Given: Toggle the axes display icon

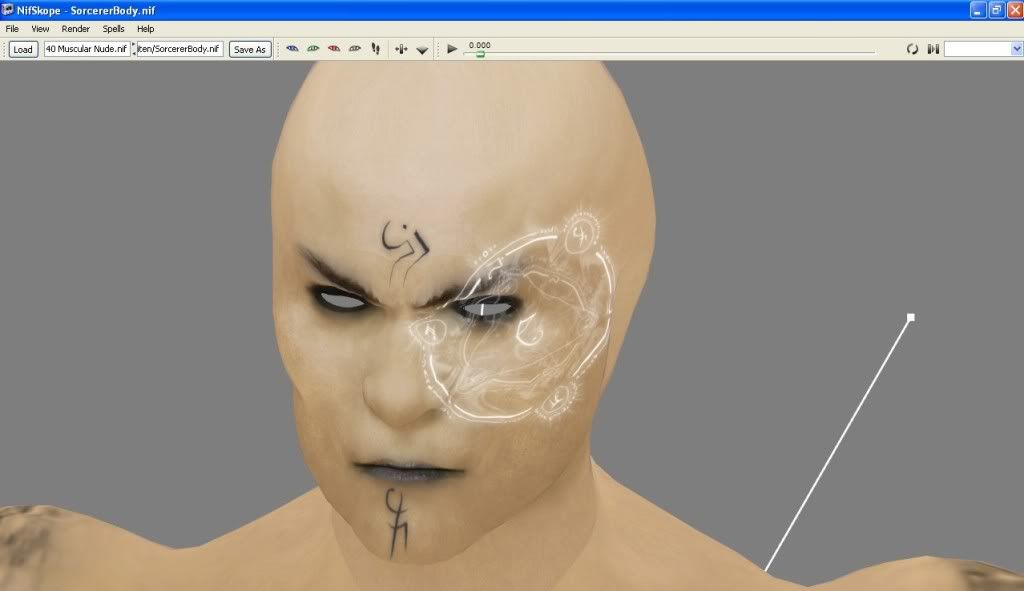Looking at the screenshot, I should (402, 48).
